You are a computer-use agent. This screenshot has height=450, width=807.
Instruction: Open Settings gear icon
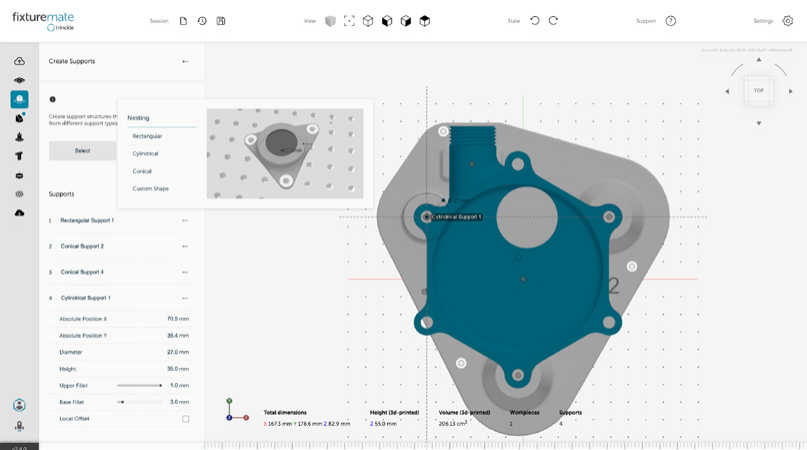(787, 21)
